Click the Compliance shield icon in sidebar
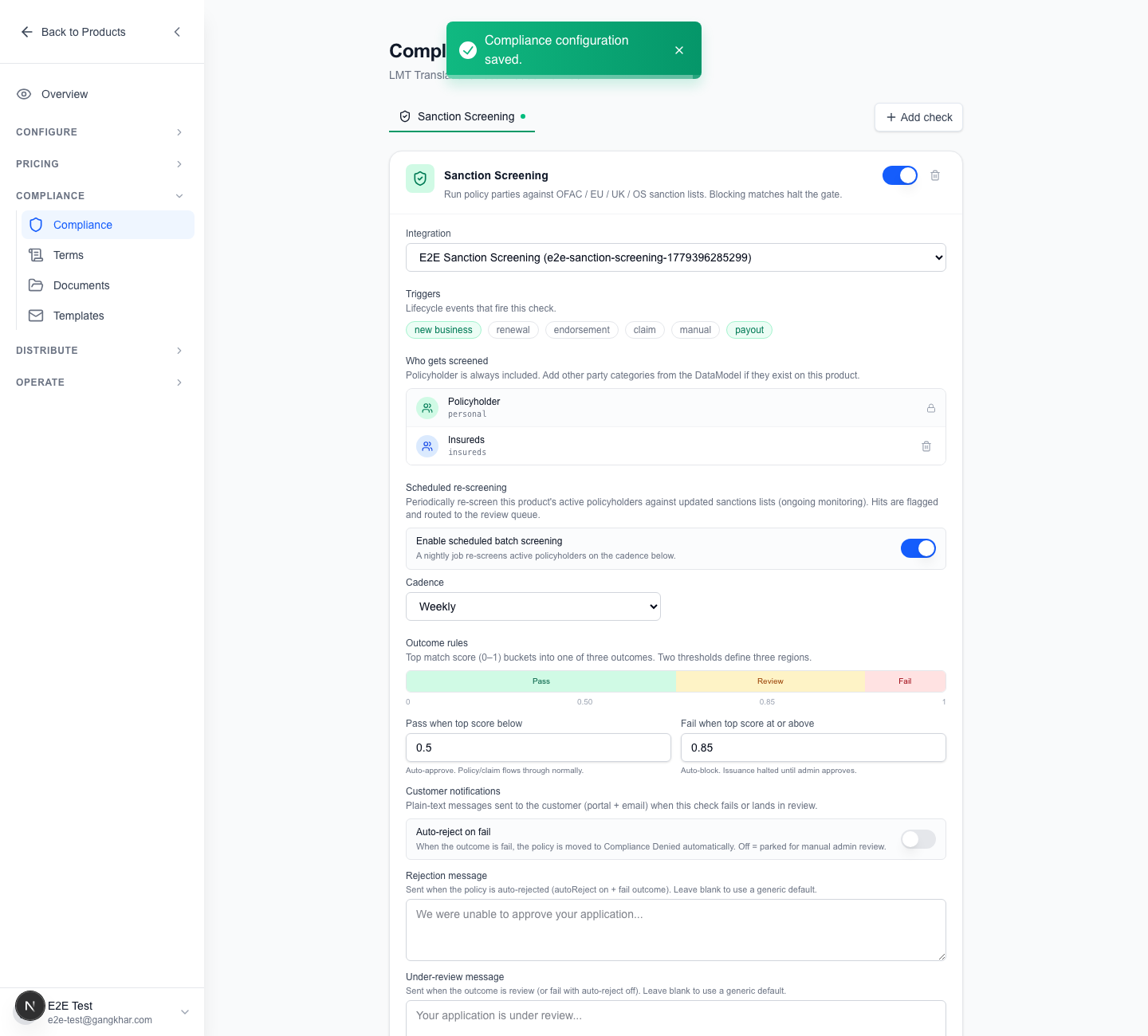The image size is (1148, 1036). pyautogui.click(x=36, y=225)
